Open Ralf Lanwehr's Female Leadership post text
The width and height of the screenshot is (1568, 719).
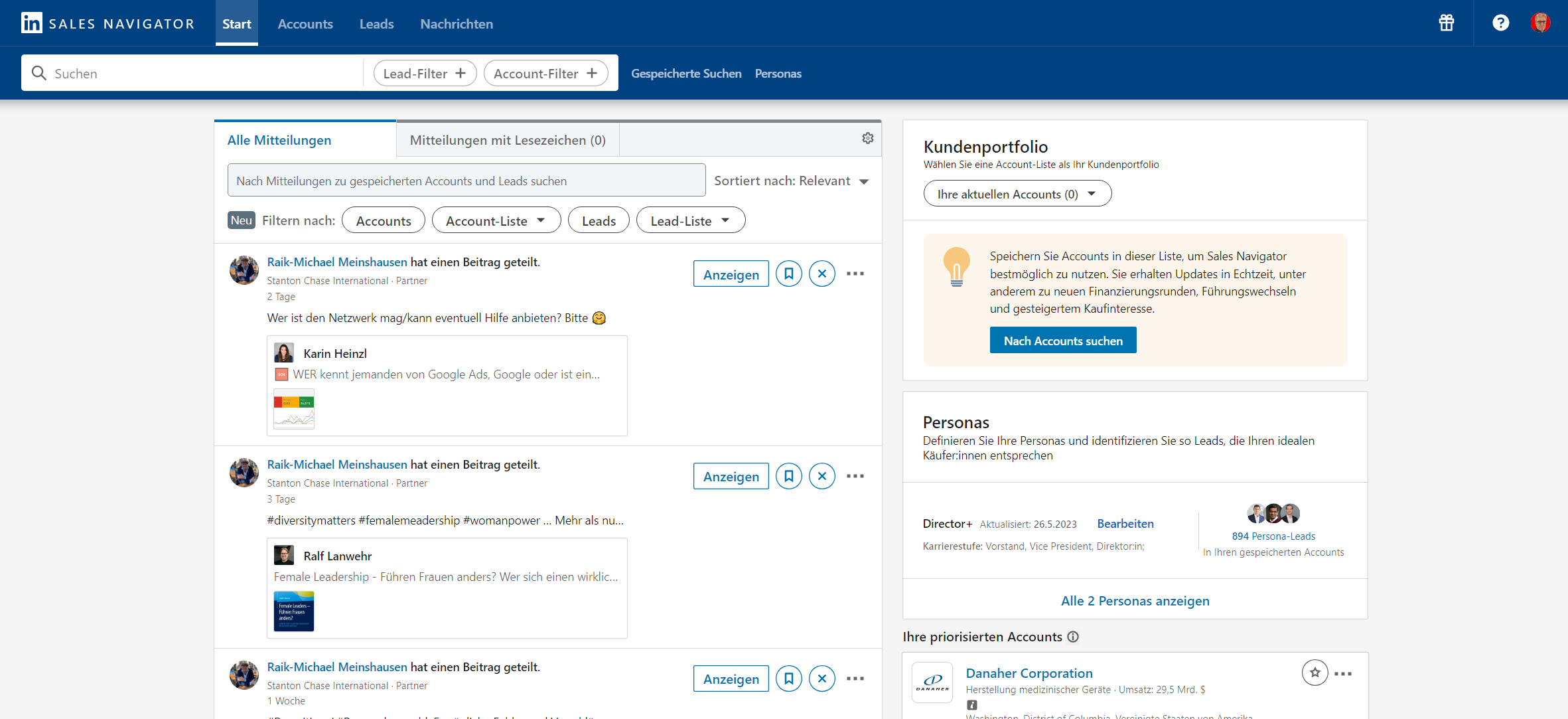click(x=446, y=576)
